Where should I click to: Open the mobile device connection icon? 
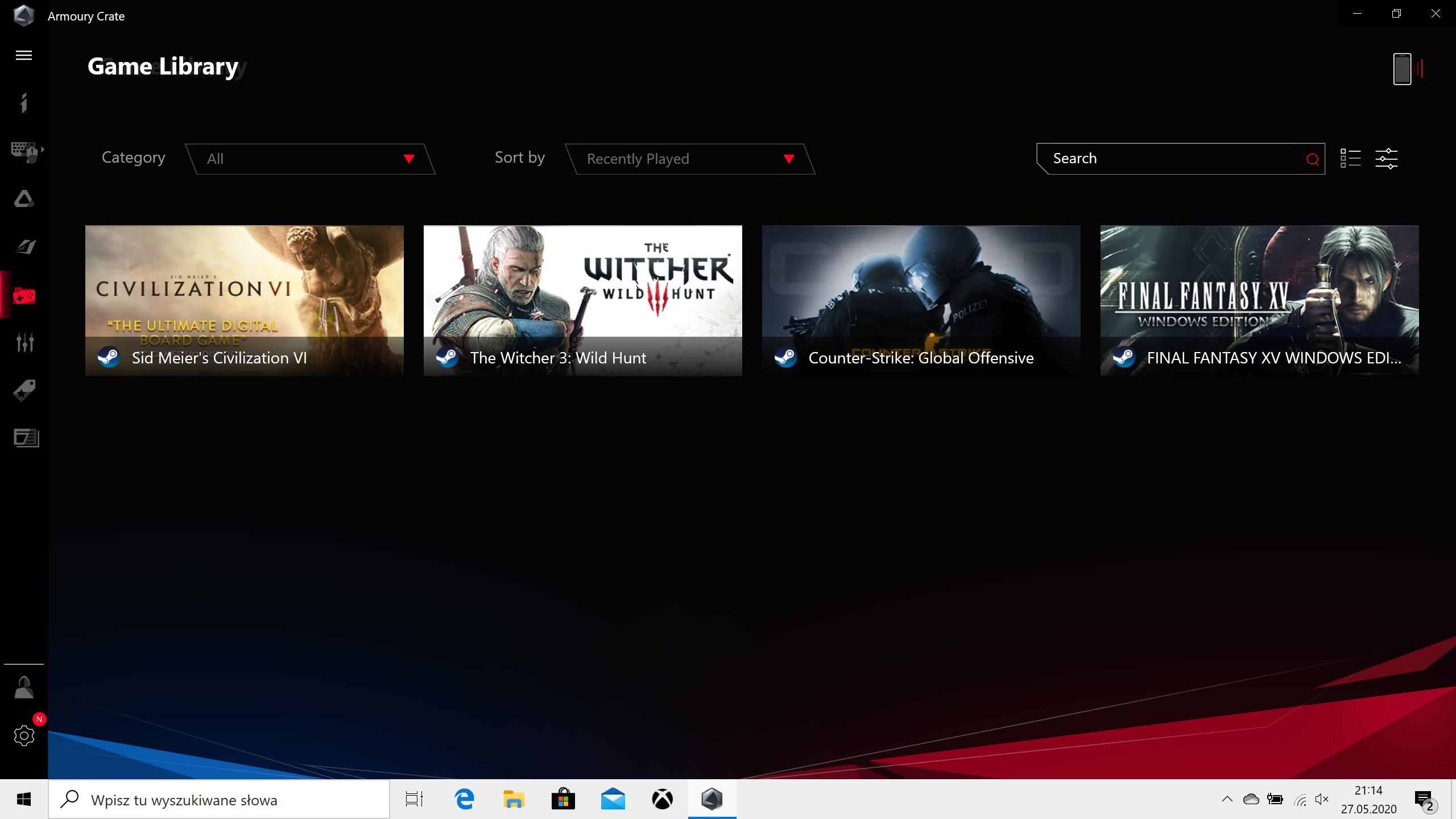click(1402, 69)
